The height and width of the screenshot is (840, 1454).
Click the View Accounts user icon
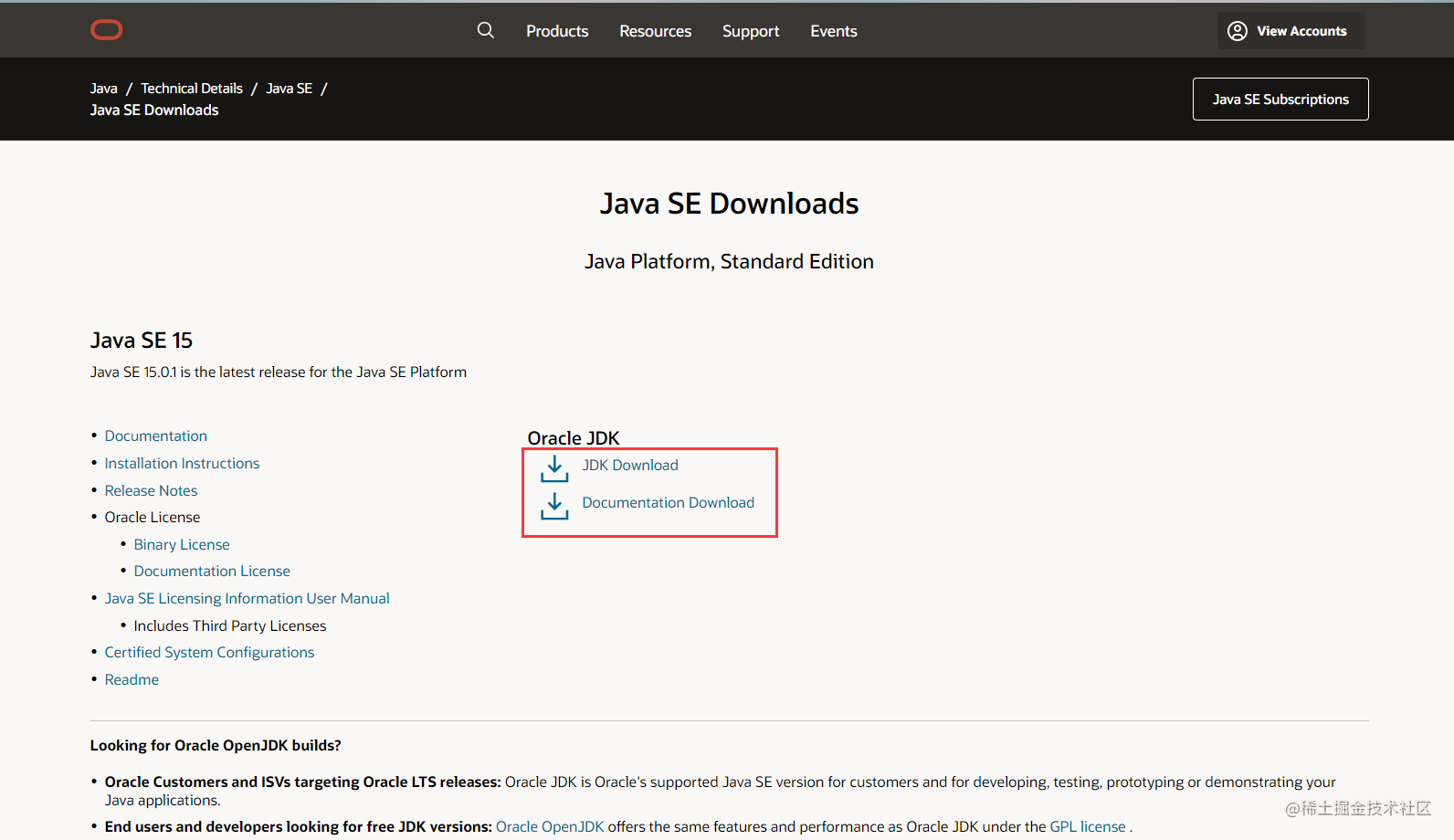pos(1238,31)
